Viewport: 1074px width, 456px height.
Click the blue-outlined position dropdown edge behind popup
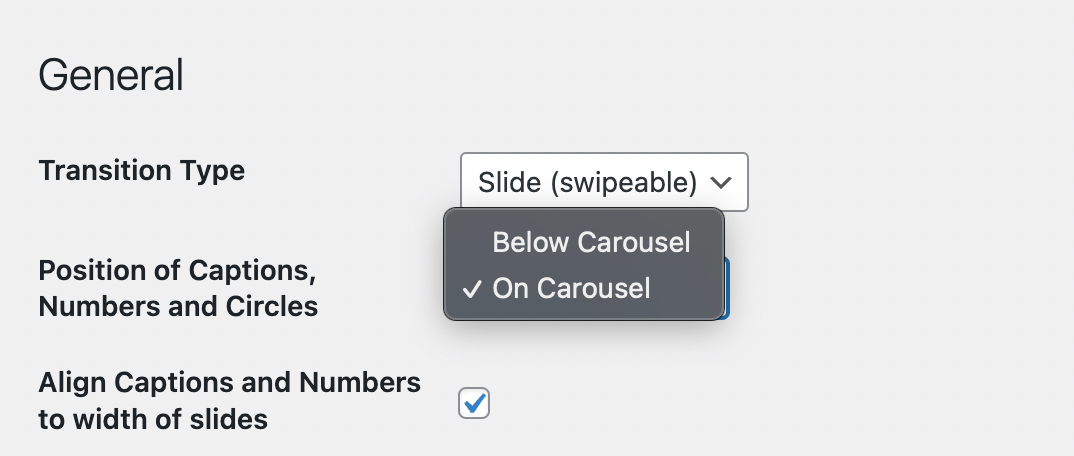727,288
